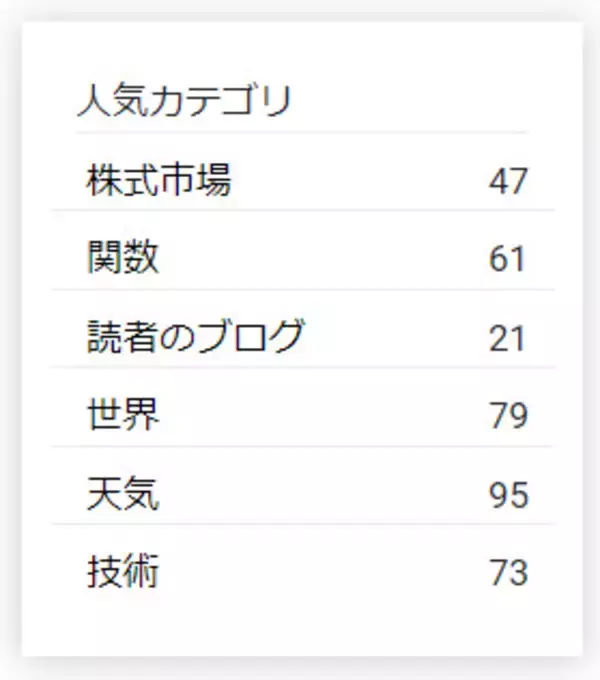
Task: Click the post count 21
Action: (x=507, y=339)
